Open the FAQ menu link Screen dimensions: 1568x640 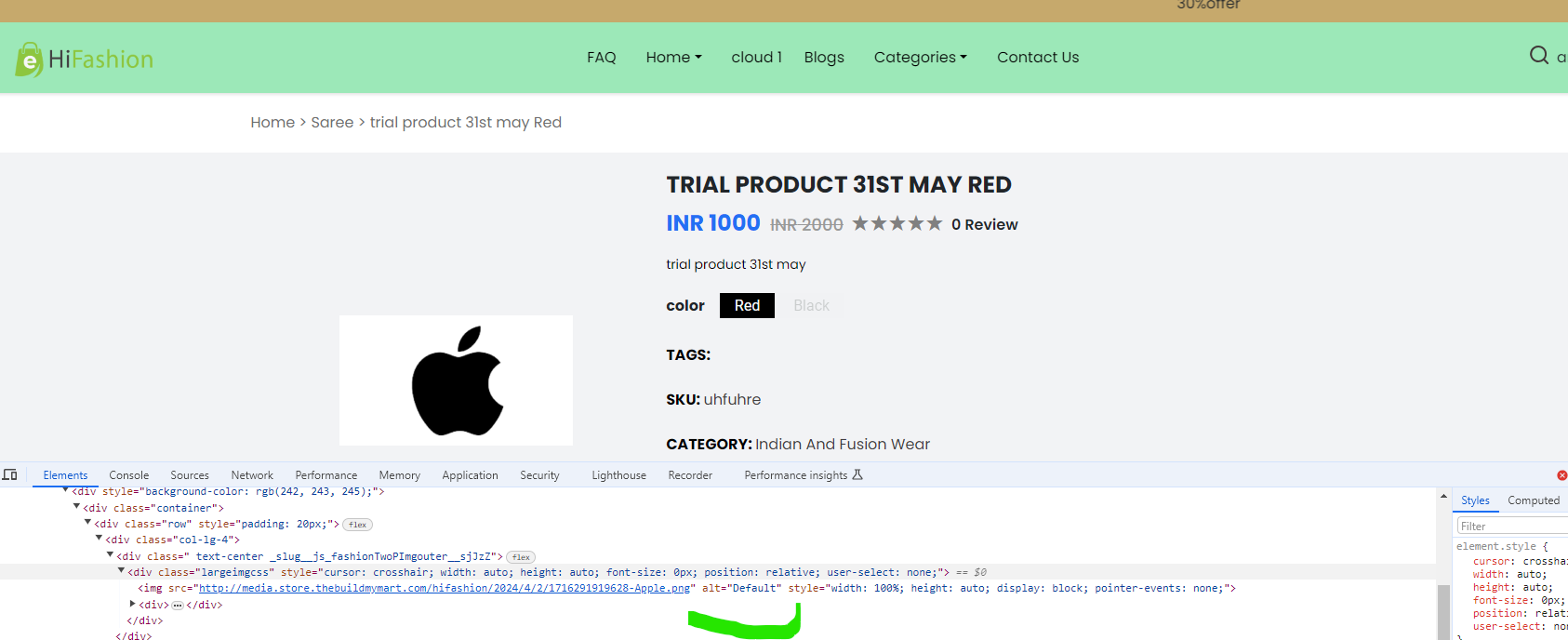tap(602, 57)
